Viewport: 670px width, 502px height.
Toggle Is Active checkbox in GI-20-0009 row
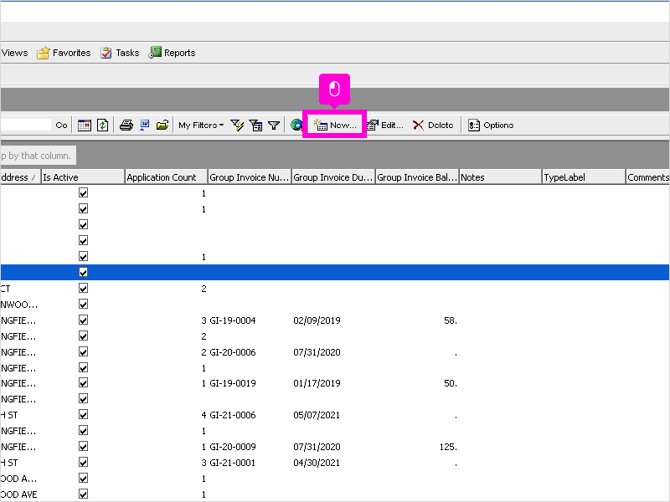(x=83, y=446)
